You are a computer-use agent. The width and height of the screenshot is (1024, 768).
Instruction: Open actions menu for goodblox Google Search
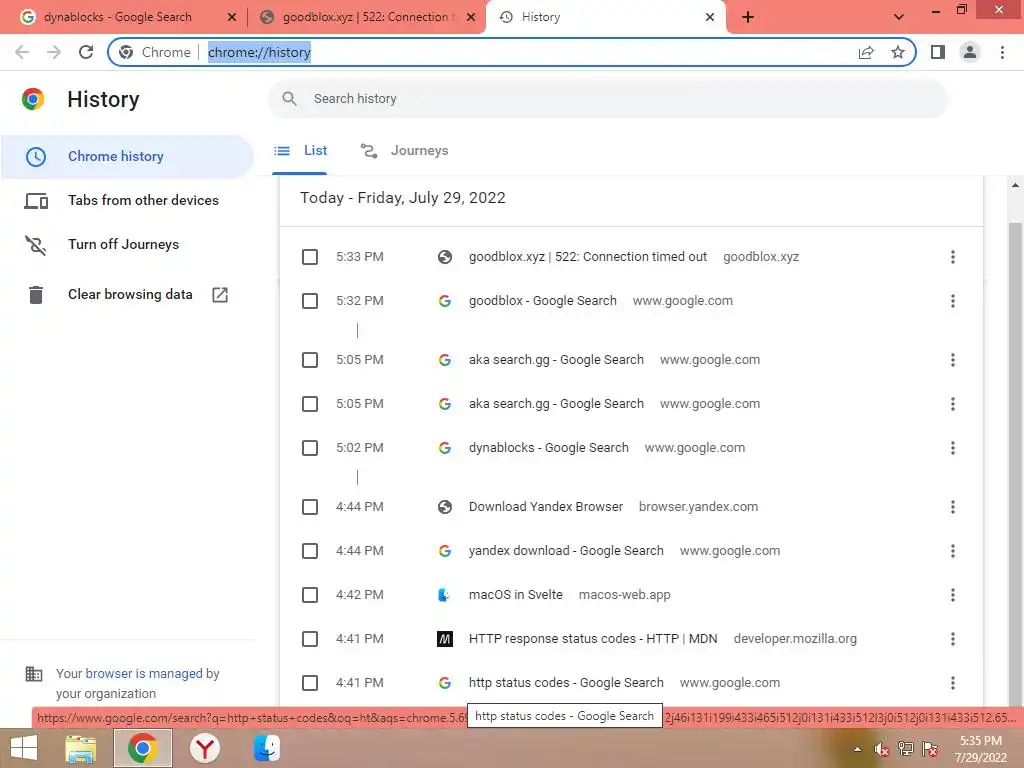[x=953, y=301]
